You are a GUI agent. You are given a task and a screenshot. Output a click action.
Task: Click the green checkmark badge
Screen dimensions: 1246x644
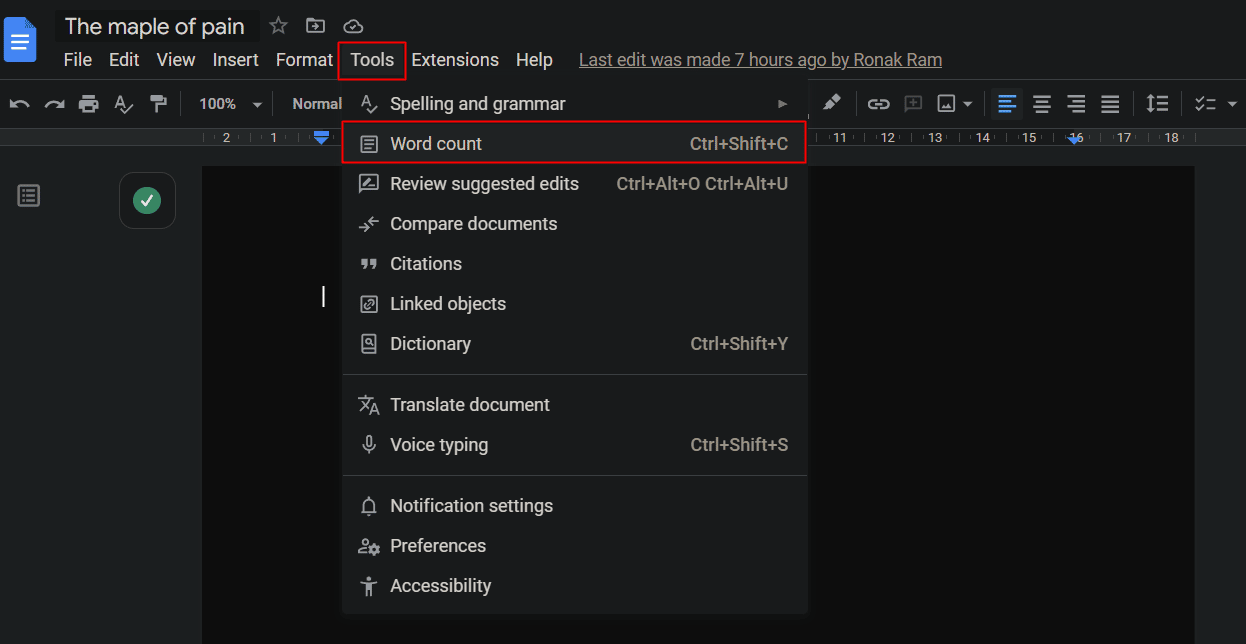(x=148, y=201)
